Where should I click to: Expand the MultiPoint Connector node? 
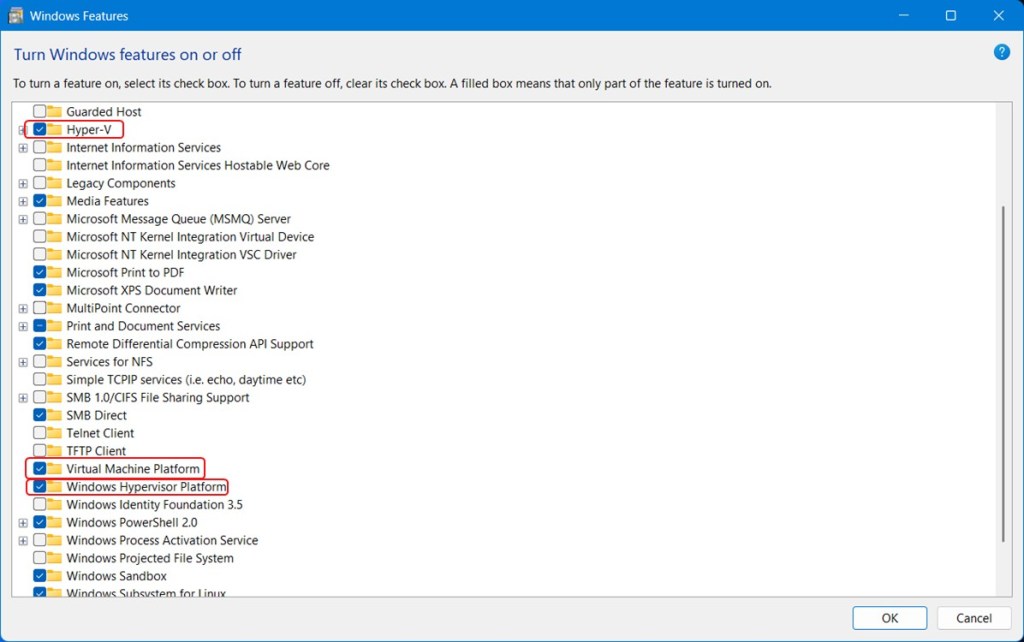point(23,308)
